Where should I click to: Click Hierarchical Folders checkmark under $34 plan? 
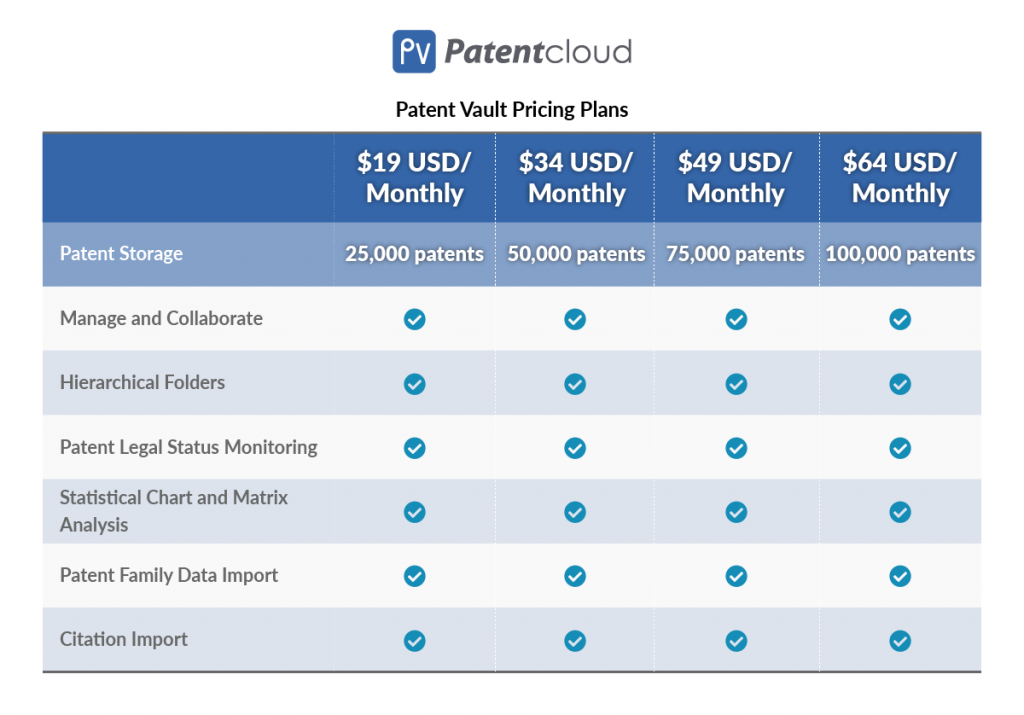(x=575, y=384)
